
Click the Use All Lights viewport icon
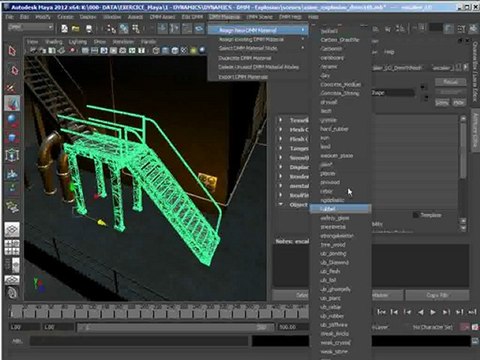[x=193, y=50]
